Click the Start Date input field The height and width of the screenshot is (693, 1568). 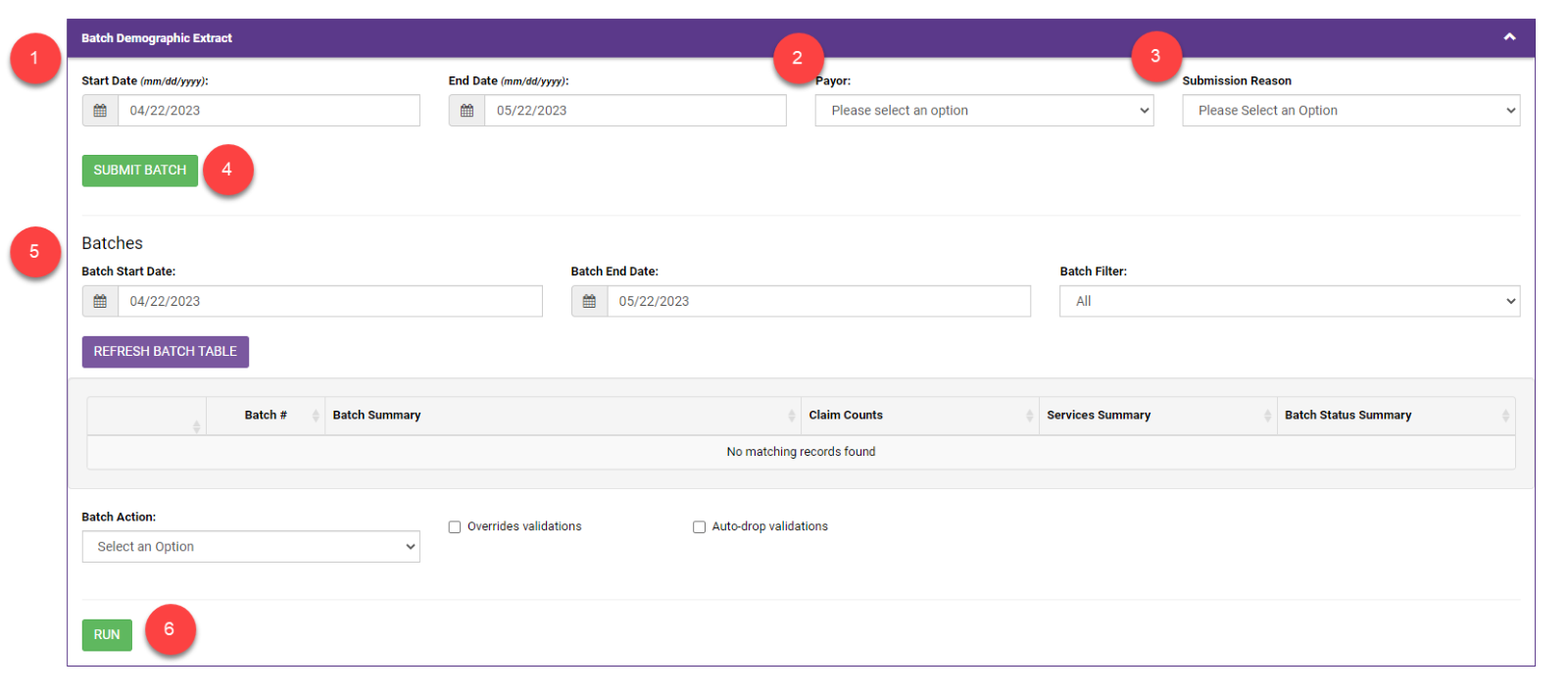point(269,111)
